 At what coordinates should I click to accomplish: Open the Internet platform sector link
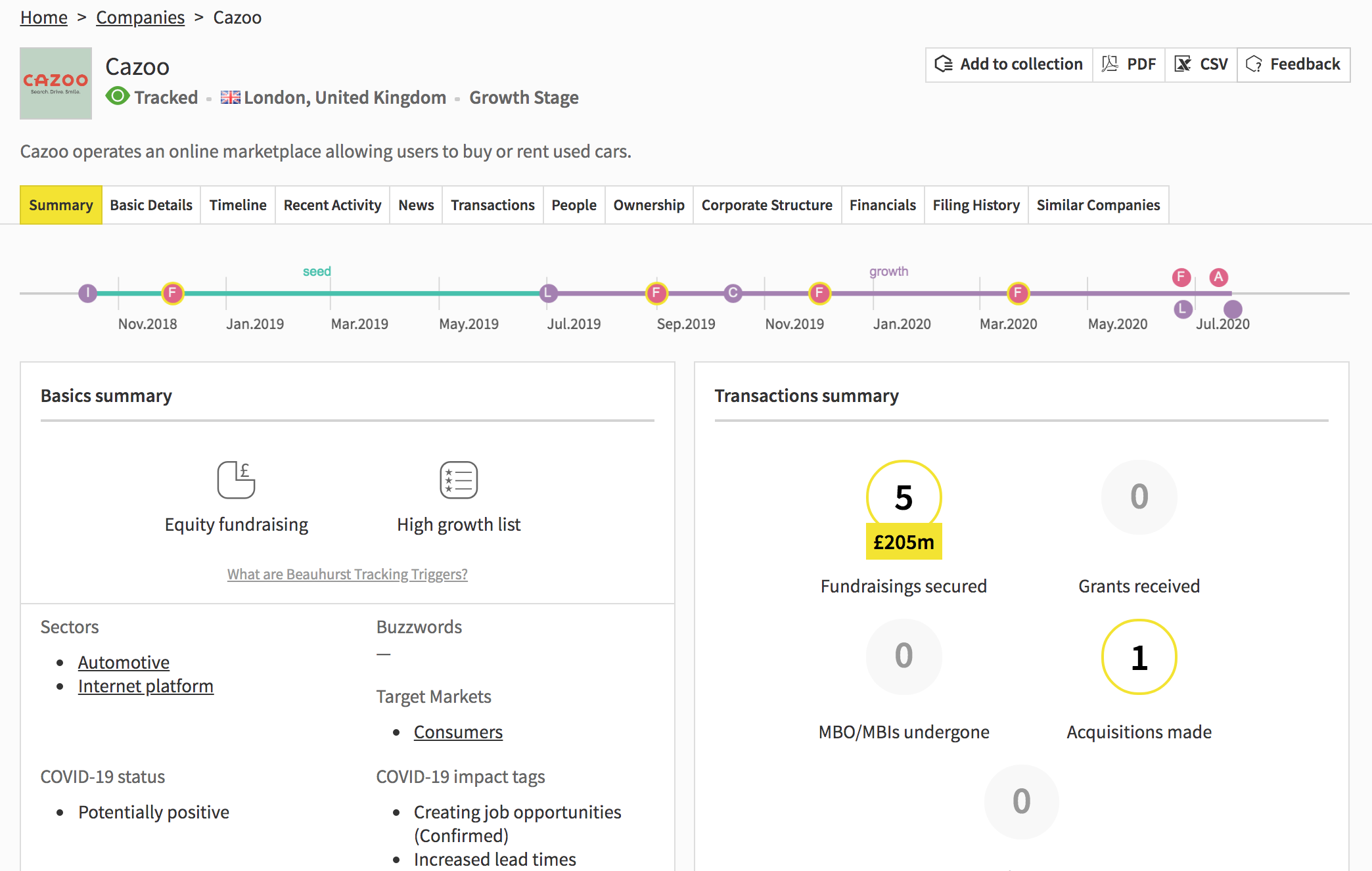click(146, 686)
